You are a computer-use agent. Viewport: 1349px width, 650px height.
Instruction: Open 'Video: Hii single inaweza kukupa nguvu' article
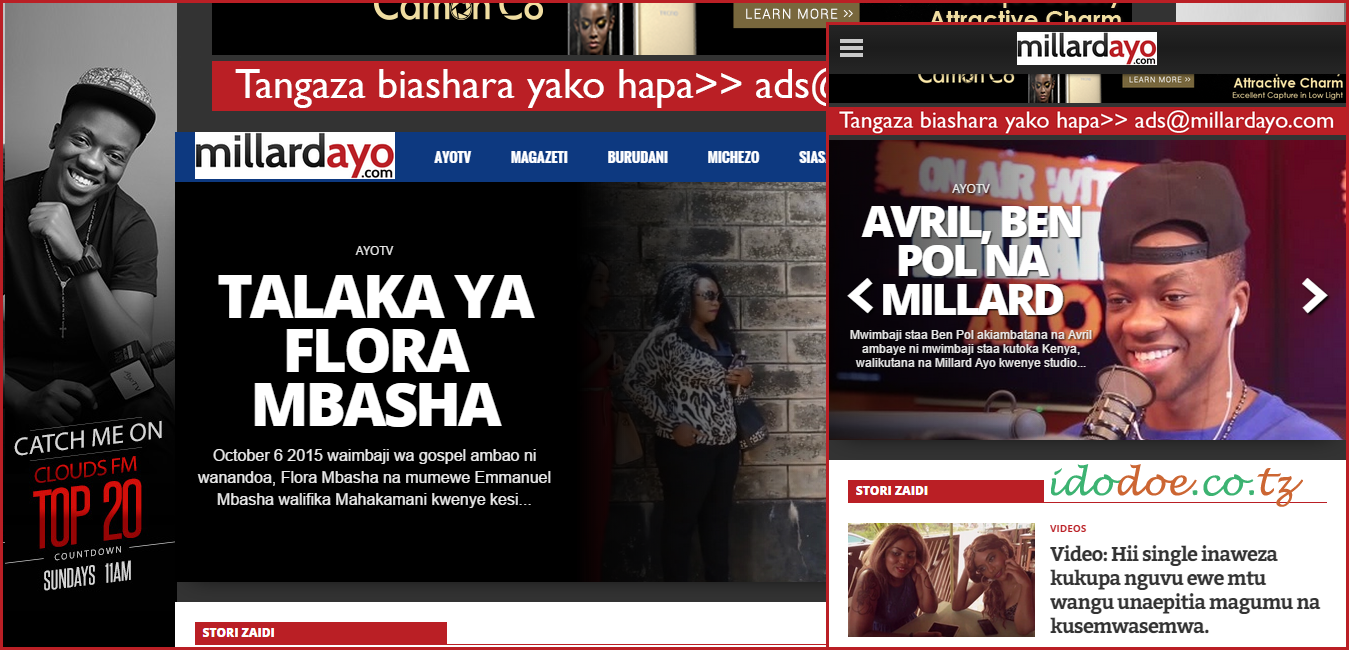pos(1185,590)
